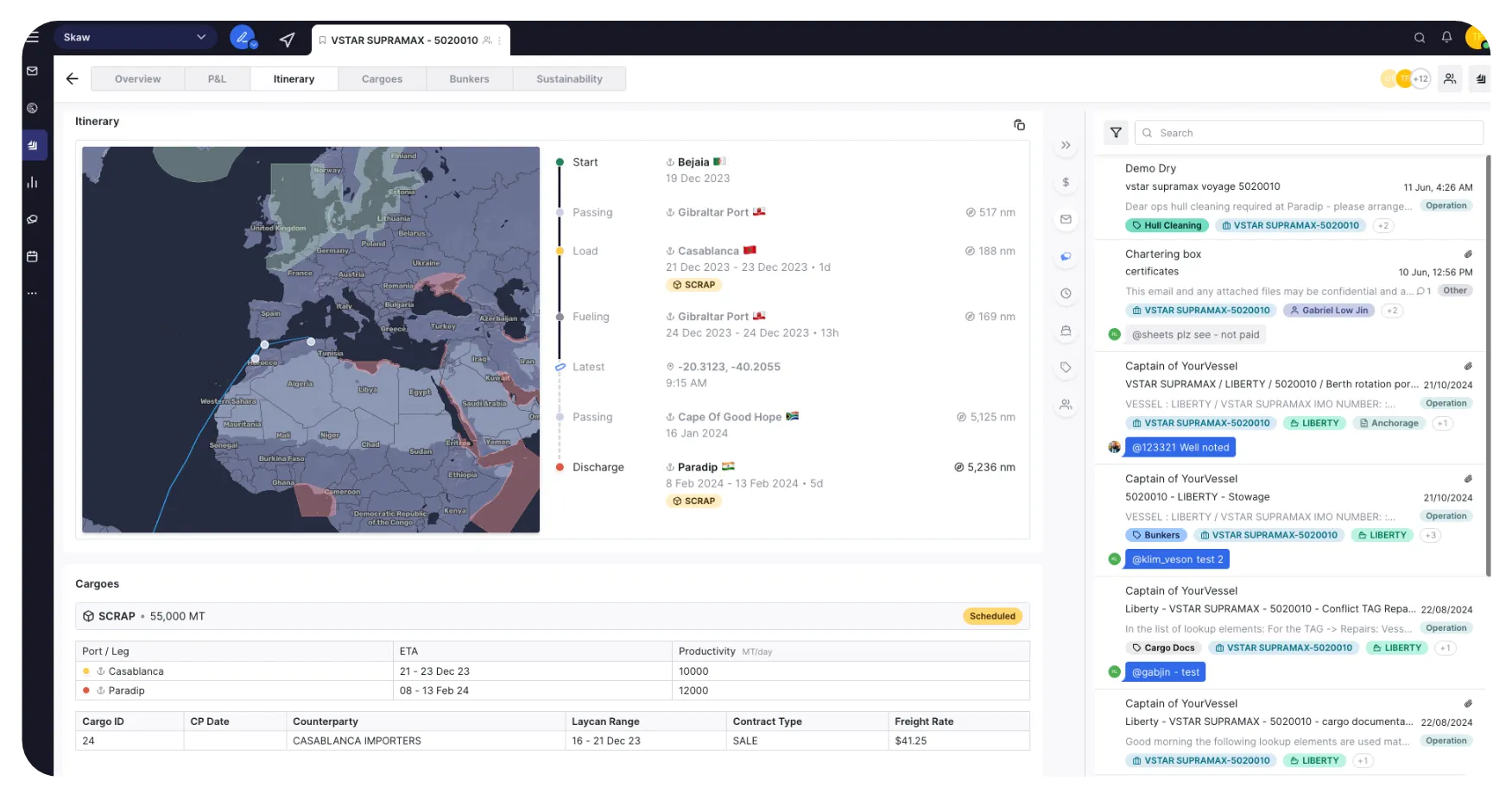Viewport: 1512px width, 800px height.
Task: Select Paradip discharge port in itinerary
Action: 698,467
